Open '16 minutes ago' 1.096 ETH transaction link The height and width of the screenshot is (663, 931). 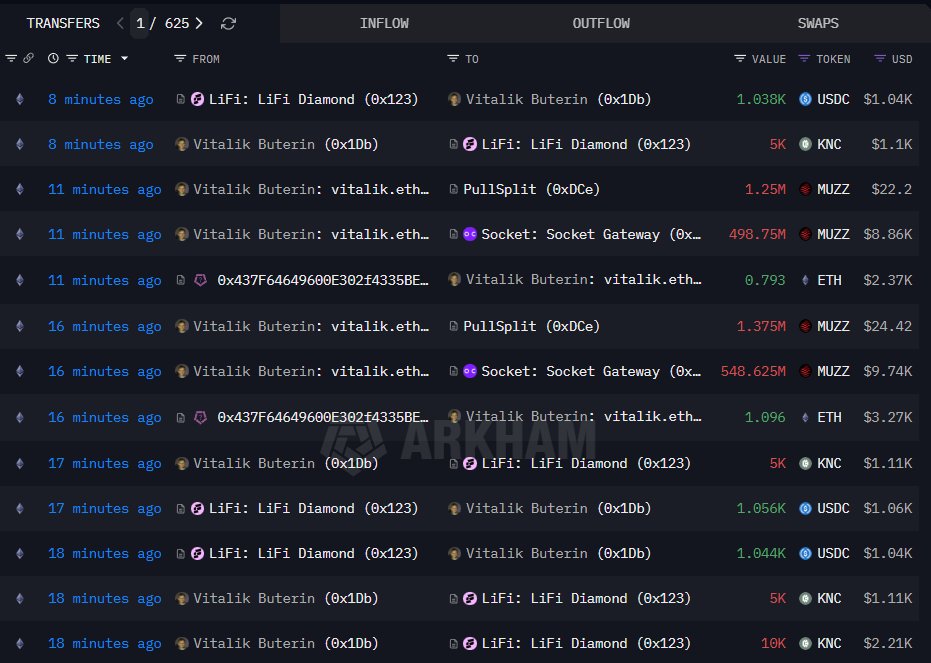click(x=104, y=417)
